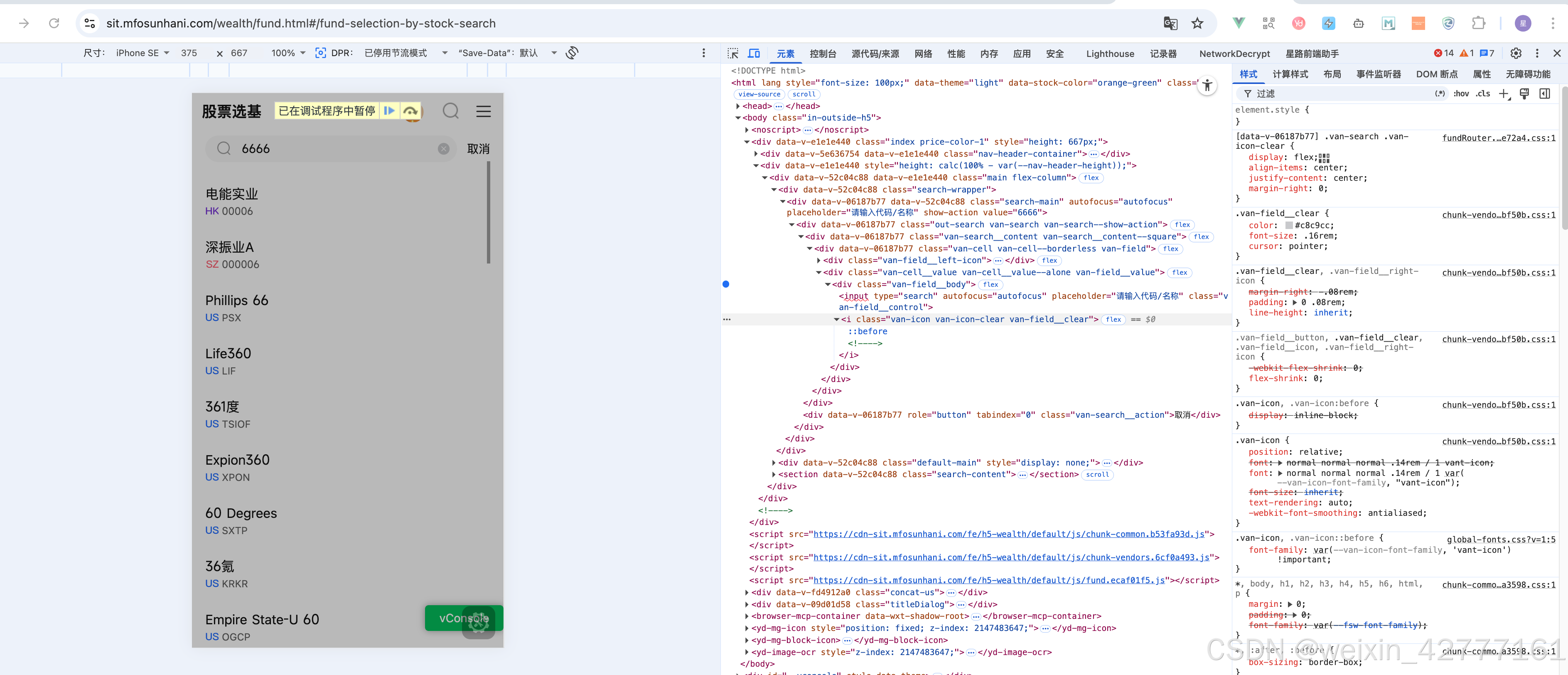The height and width of the screenshot is (675, 1568).
Task: Open the iPhone SE device dropdown
Action: 143,53
